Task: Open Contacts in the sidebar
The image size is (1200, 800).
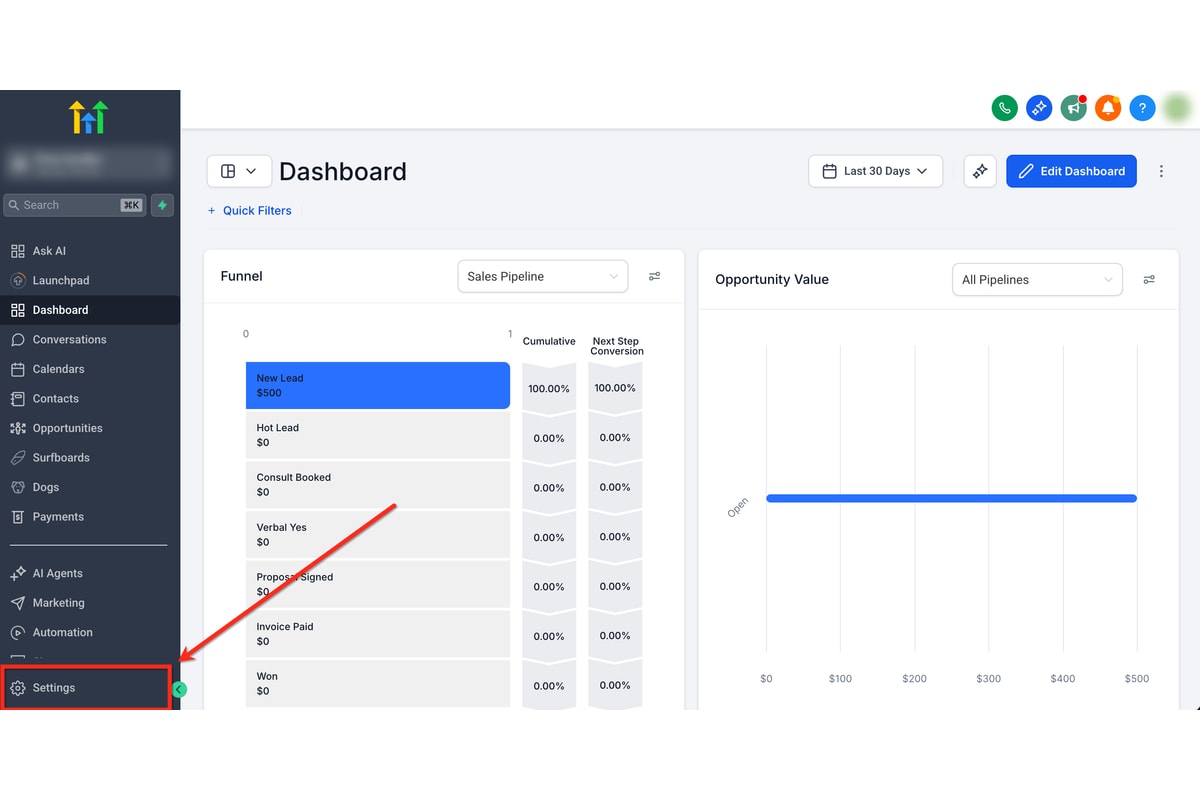Action: click(x=90, y=399)
